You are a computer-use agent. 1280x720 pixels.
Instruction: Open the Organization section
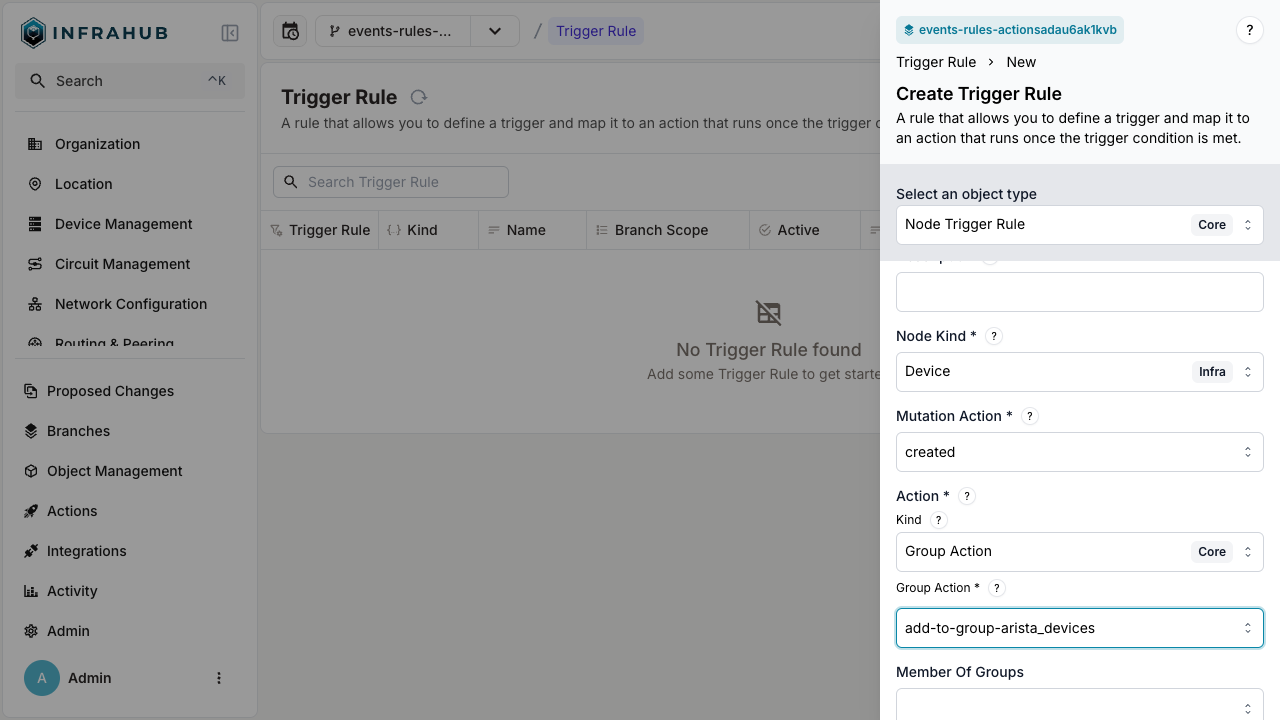point(97,144)
